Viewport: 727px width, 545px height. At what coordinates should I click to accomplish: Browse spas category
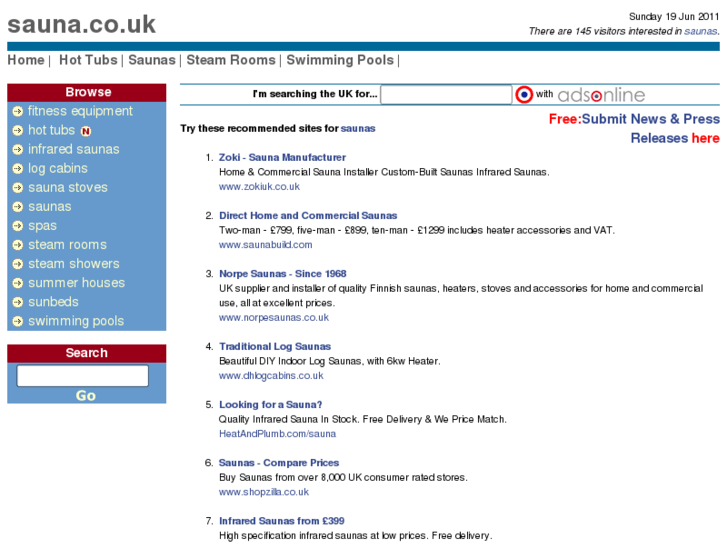42,226
